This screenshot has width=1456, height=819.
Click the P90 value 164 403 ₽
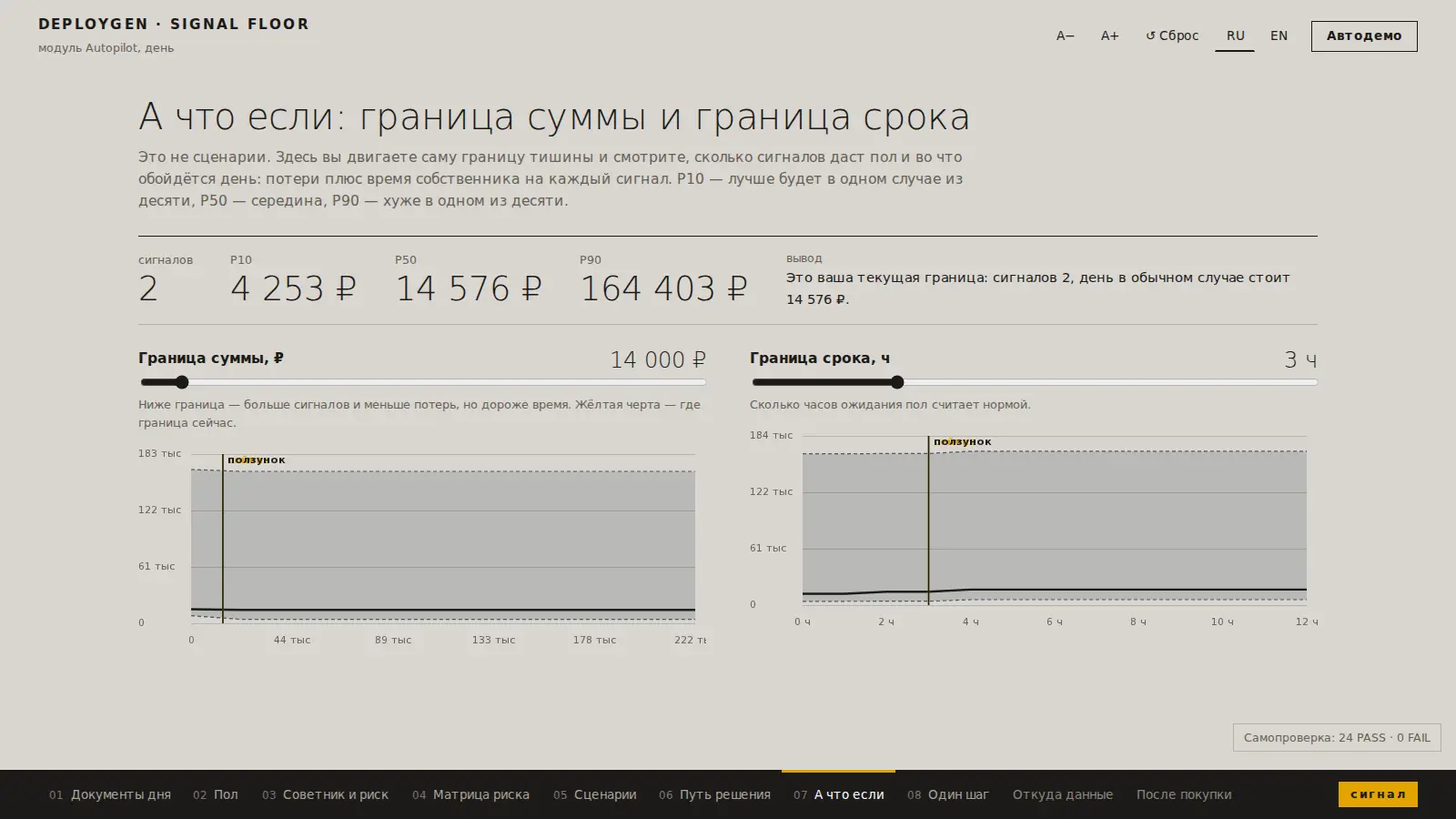[663, 289]
